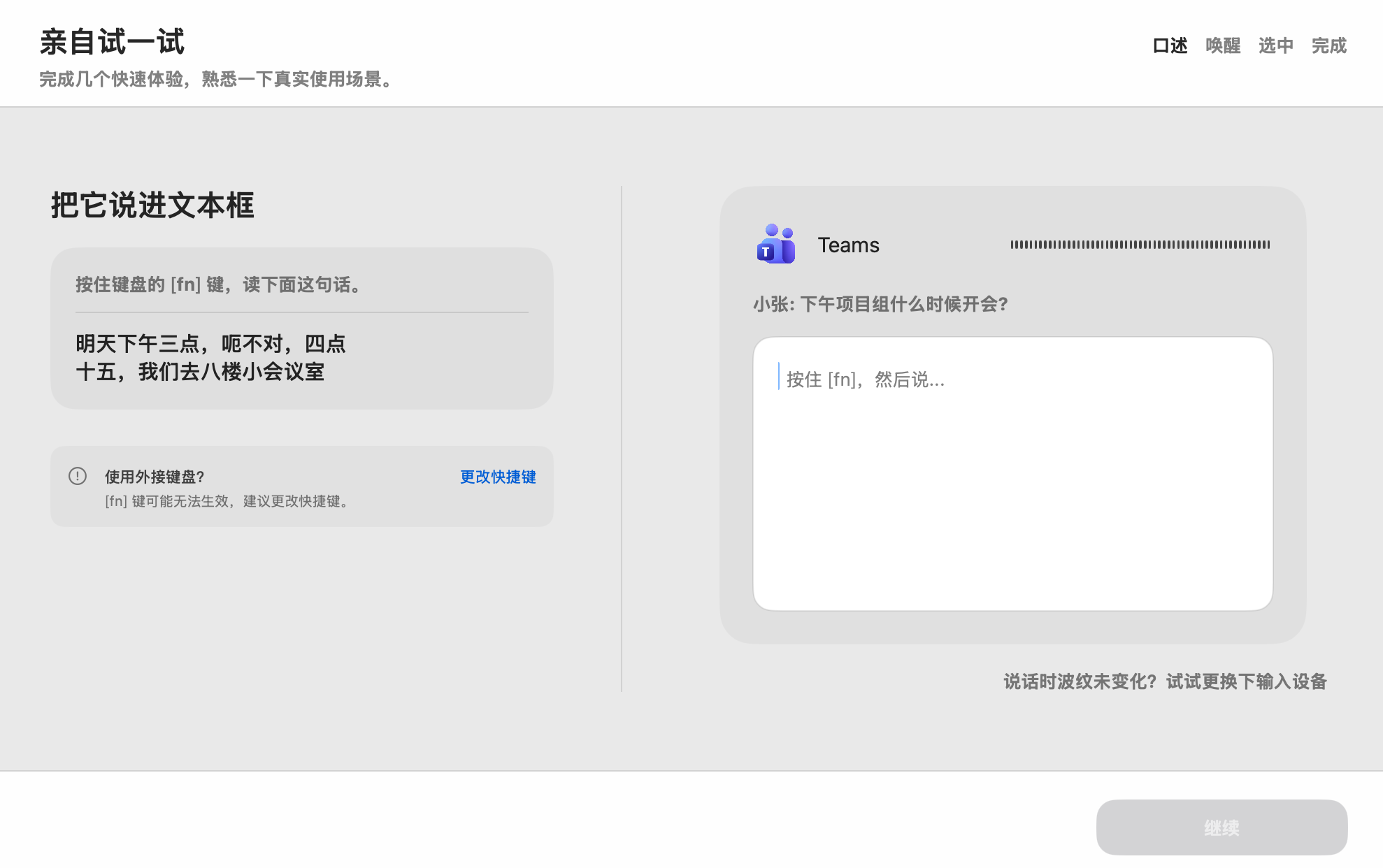This screenshot has width=1383, height=868.
Task: Select the 选中 step tab
Action: 1276,46
